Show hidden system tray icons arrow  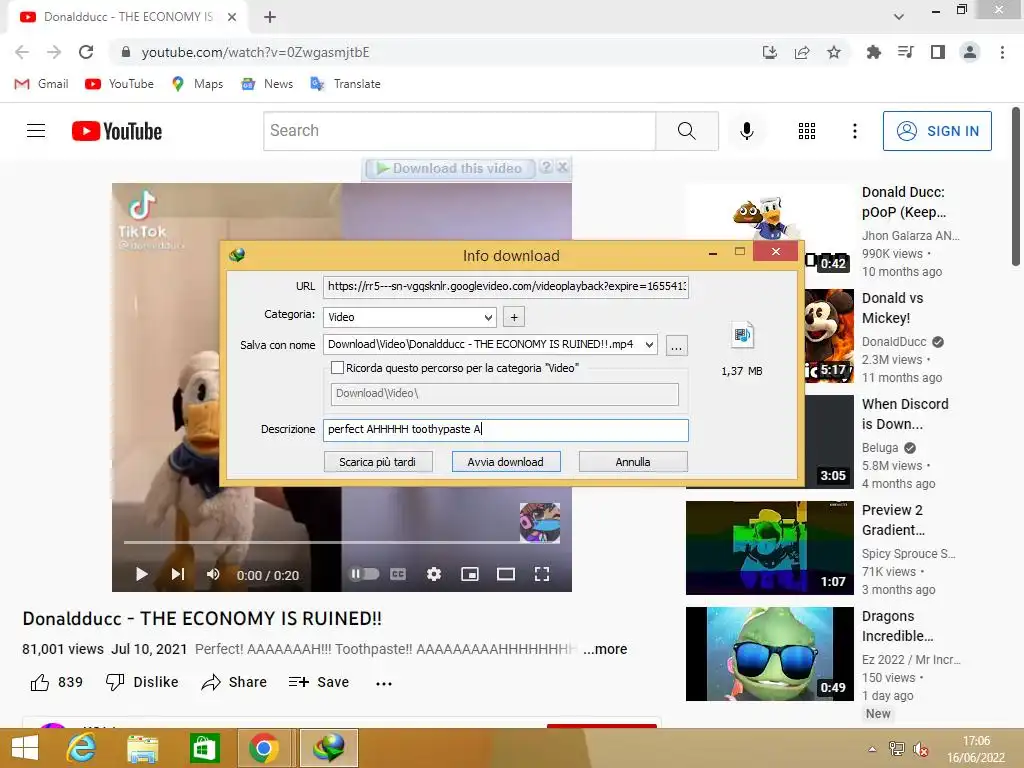(x=872, y=749)
